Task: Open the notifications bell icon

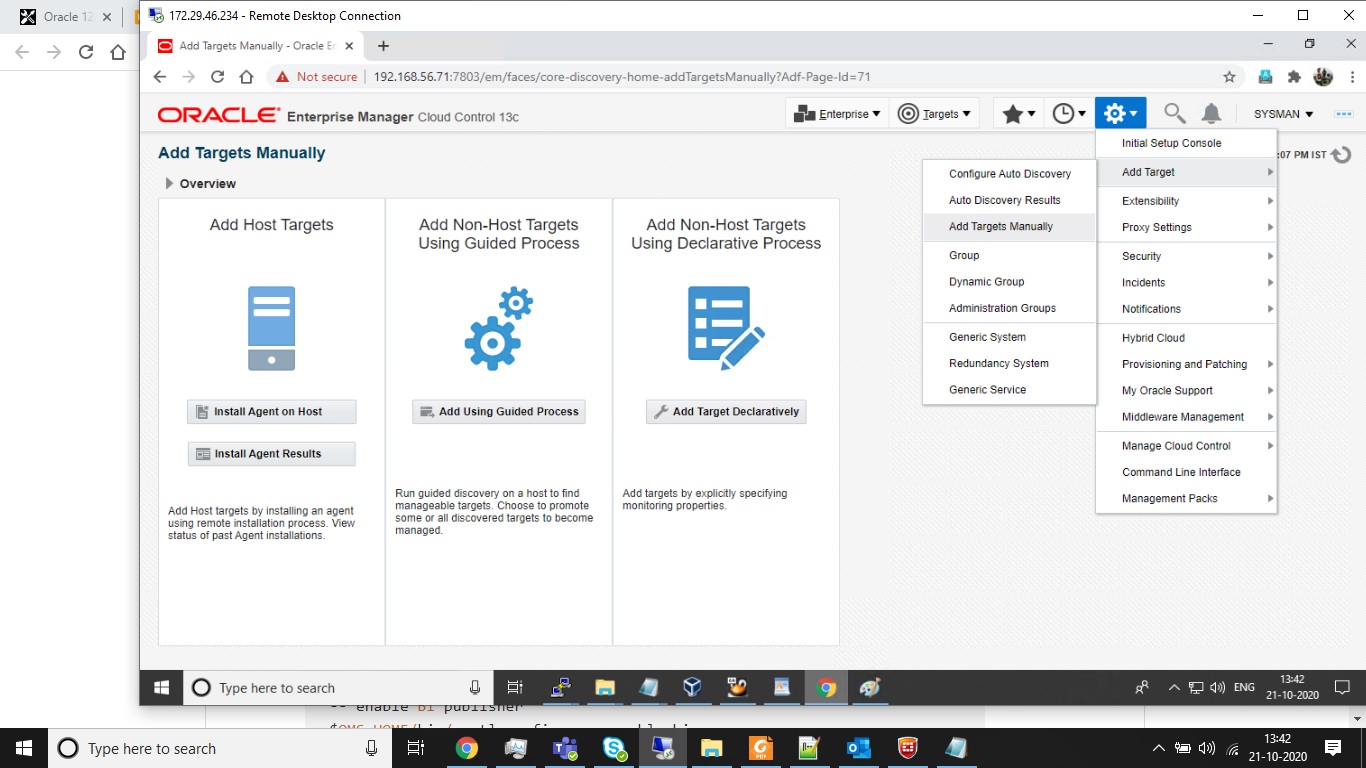Action: 1211,114
